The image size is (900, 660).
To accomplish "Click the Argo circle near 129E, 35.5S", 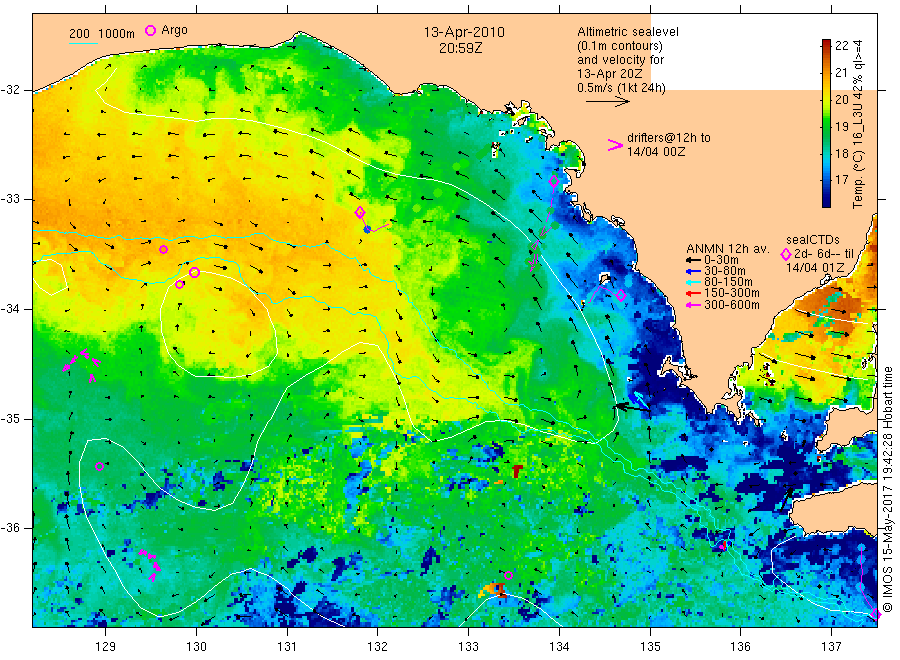I will click(x=99, y=467).
